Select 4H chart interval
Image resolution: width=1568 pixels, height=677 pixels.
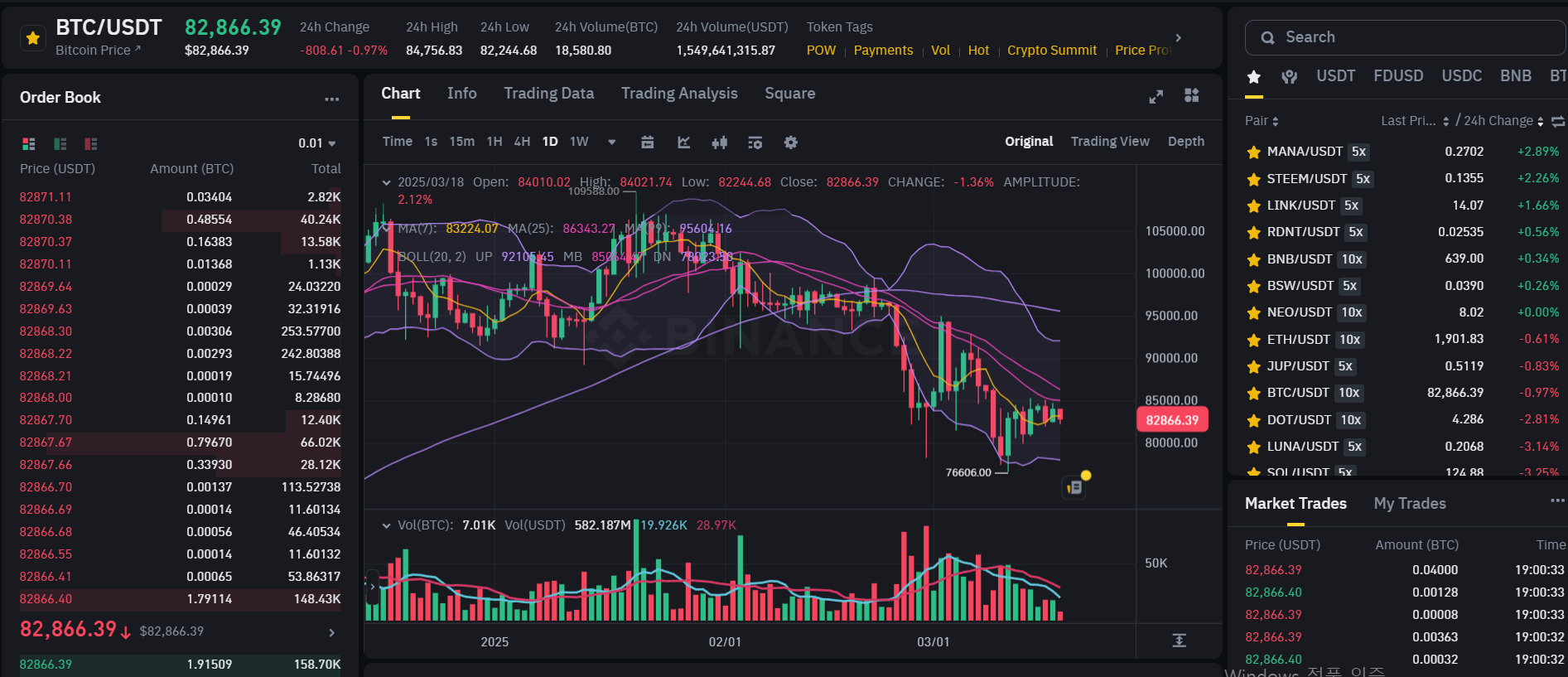click(522, 142)
